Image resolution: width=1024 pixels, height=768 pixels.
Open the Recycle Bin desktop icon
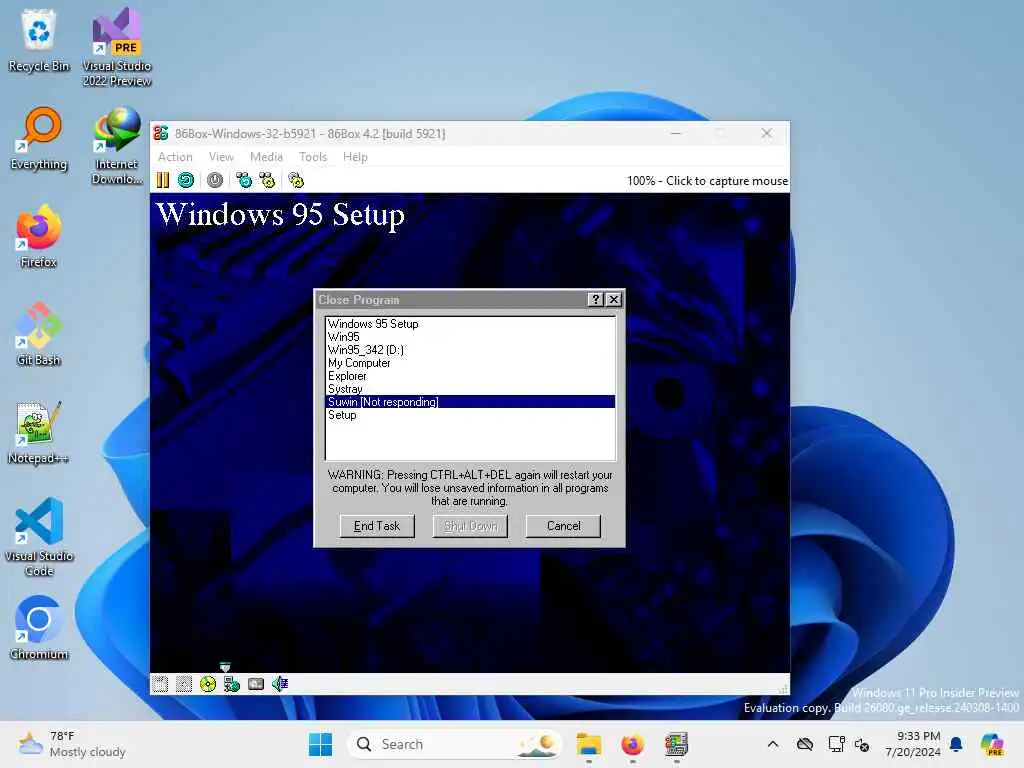pyautogui.click(x=39, y=40)
